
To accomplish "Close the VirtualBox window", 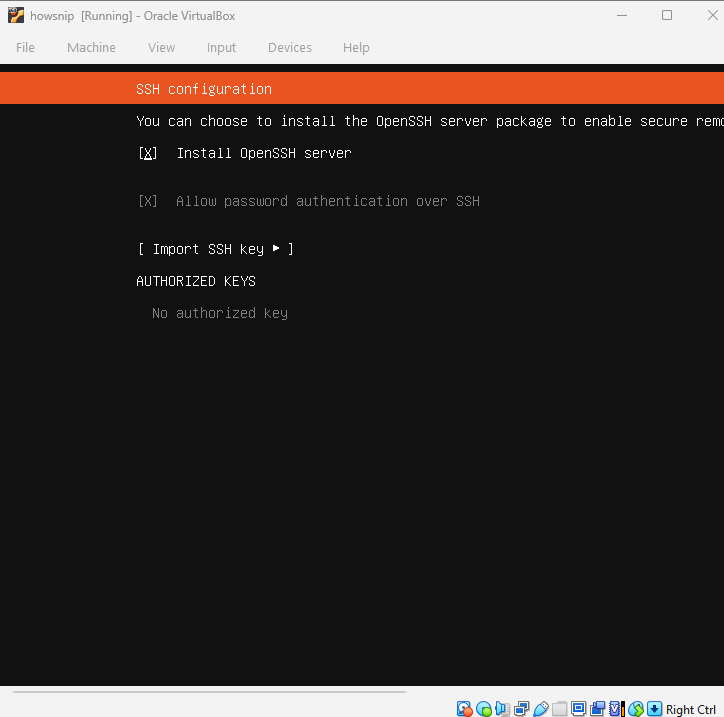I will pos(712,15).
